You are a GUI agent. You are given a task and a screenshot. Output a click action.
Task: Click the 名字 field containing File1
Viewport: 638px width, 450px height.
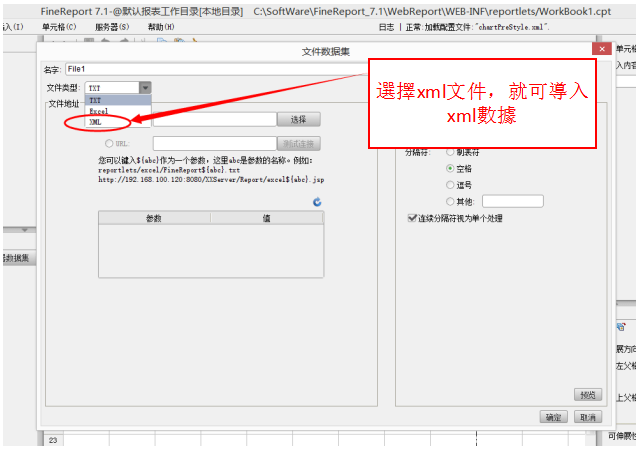[x=217, y=69]
